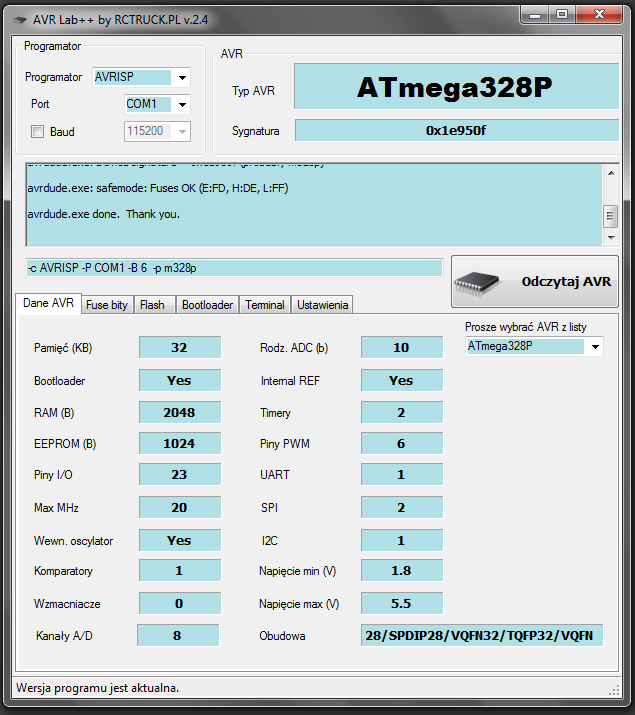Click the avrdude command line field
The image size is (635, 715).
234,268
